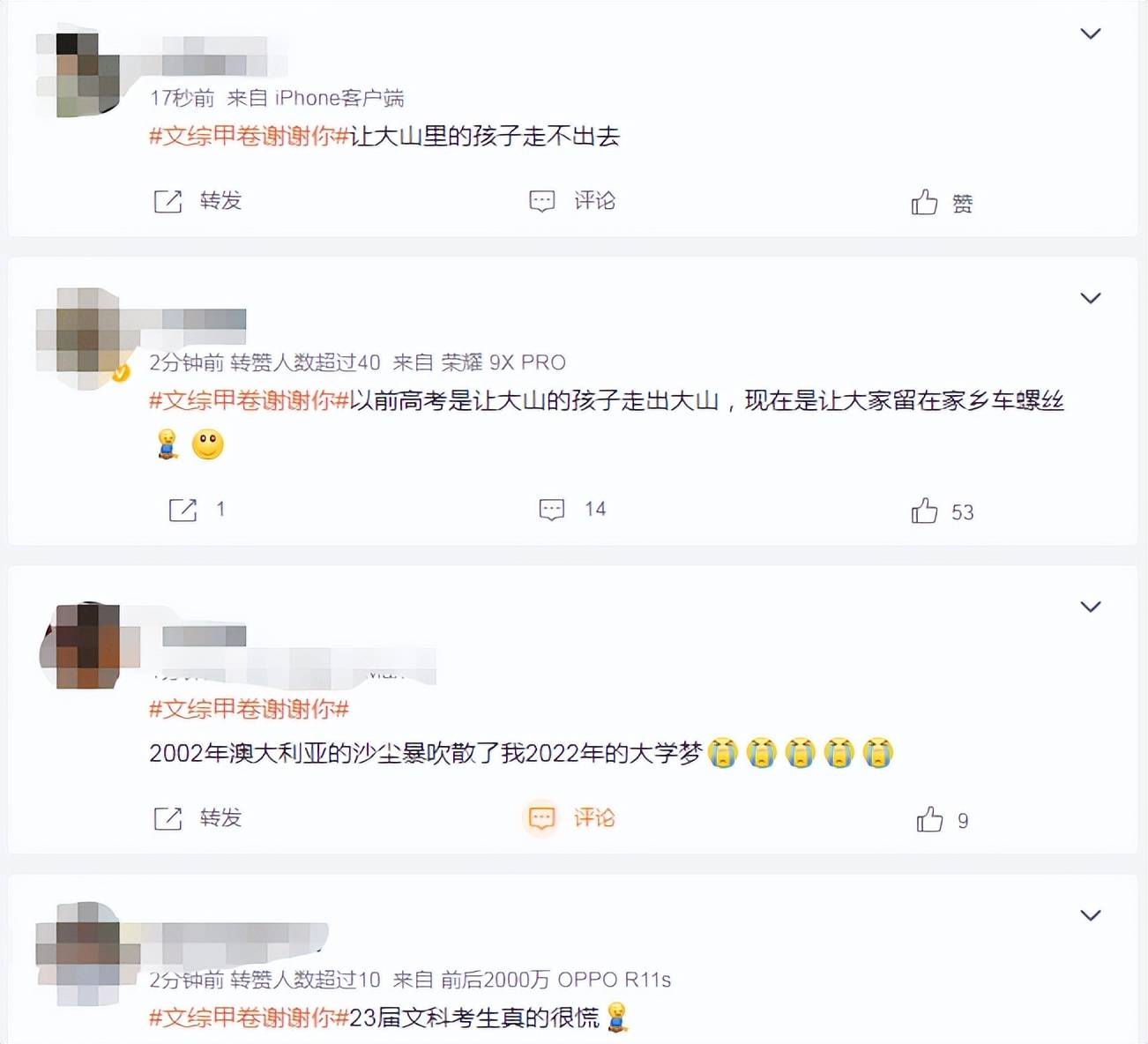
Task: Open options chevron on the fourth post
Action: [1091, 915]
